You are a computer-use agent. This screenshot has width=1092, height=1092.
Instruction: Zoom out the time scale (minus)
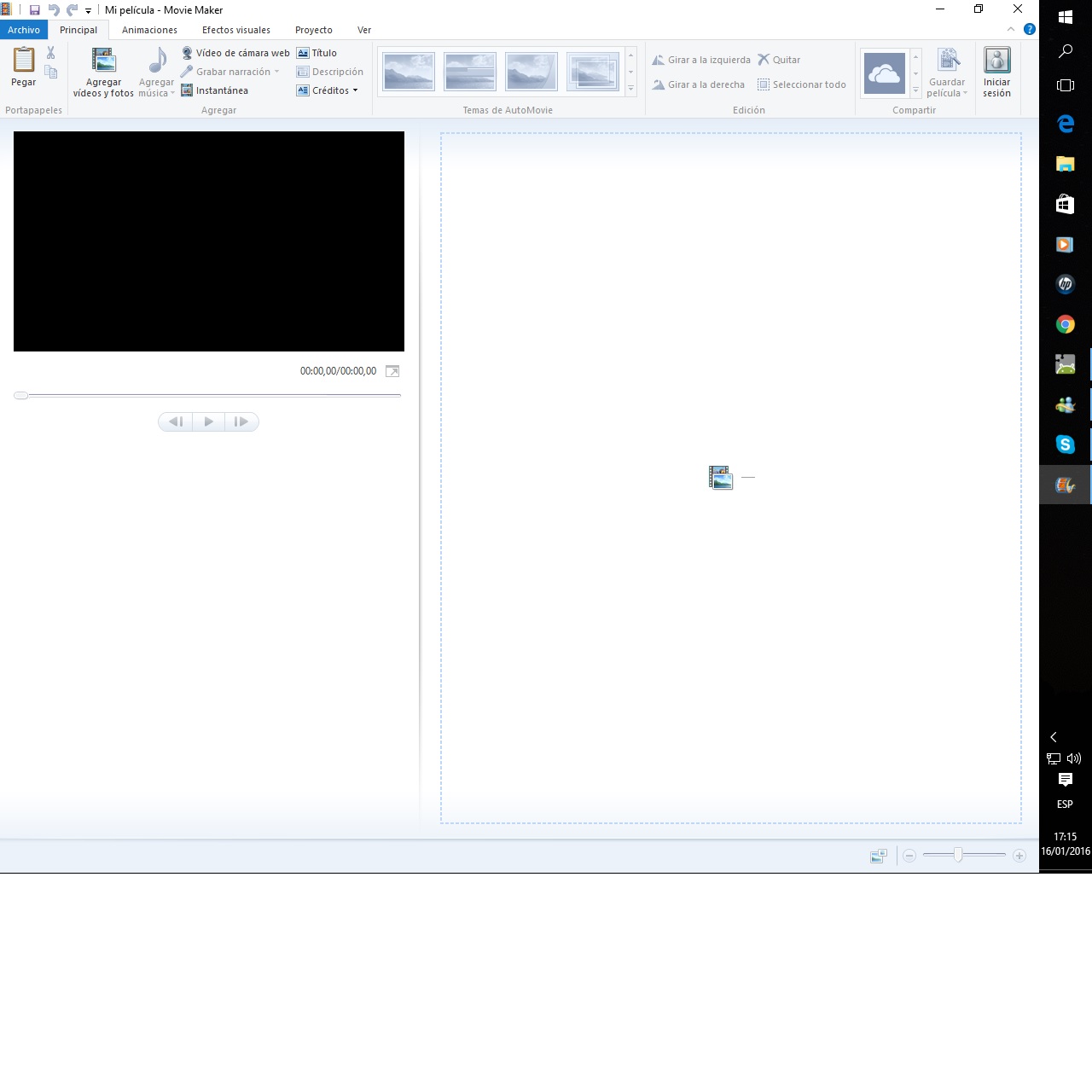click(909, 856)
